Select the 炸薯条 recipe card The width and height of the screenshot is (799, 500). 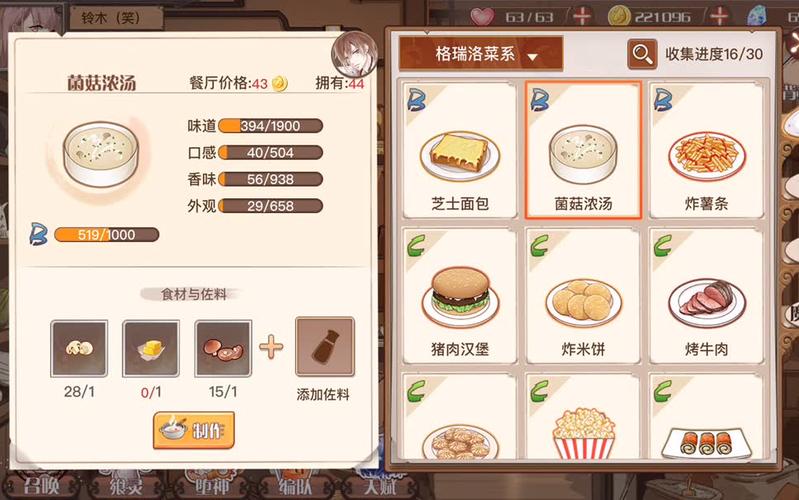[706, 150]
